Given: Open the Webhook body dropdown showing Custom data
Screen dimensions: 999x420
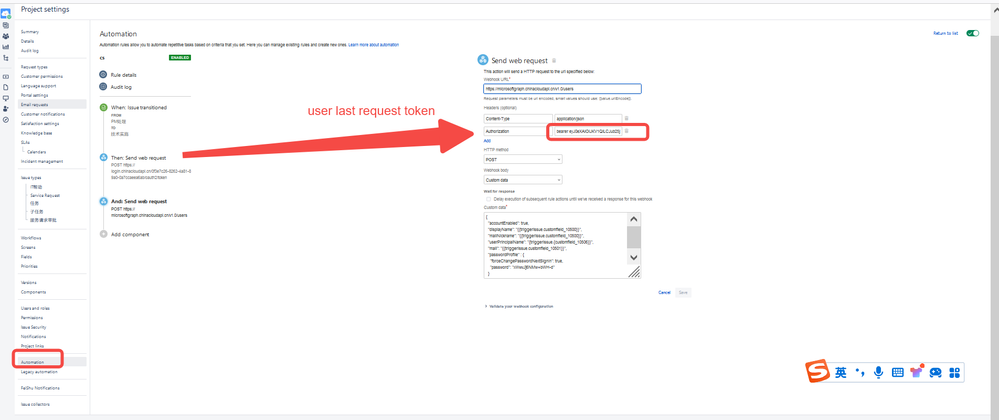Looking at the screenshot, I should point(522,180).
